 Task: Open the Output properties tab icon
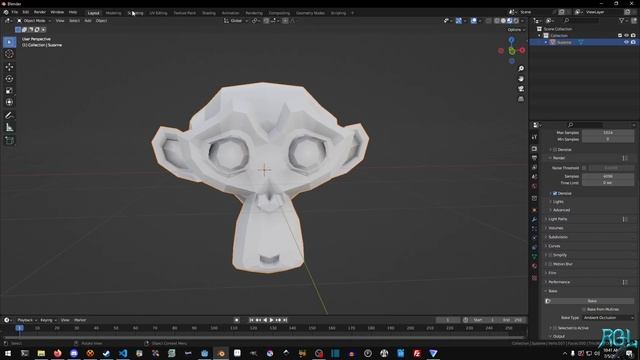coord(534,158)
